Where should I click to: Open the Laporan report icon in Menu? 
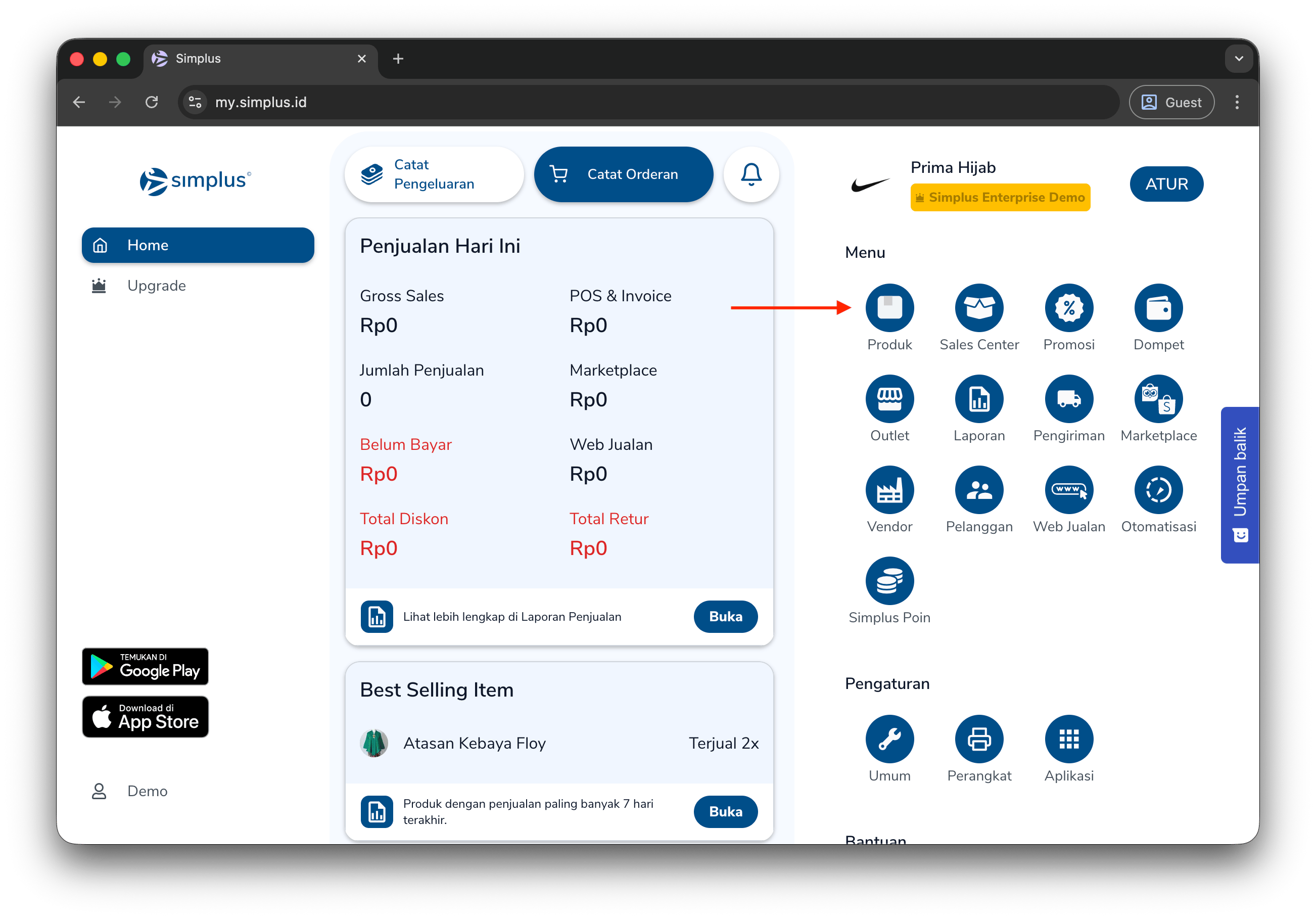click(979, 399)
